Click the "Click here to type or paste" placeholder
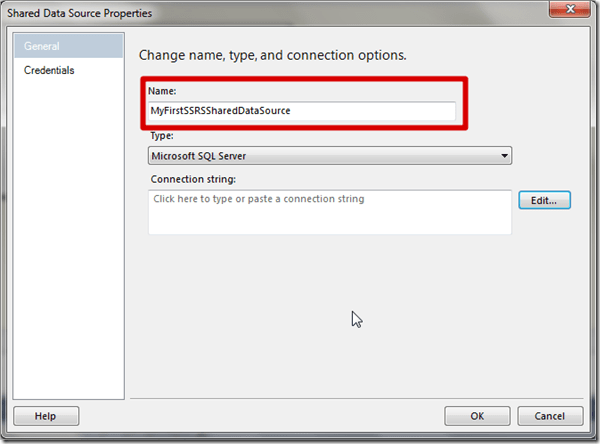 (258, 199)
